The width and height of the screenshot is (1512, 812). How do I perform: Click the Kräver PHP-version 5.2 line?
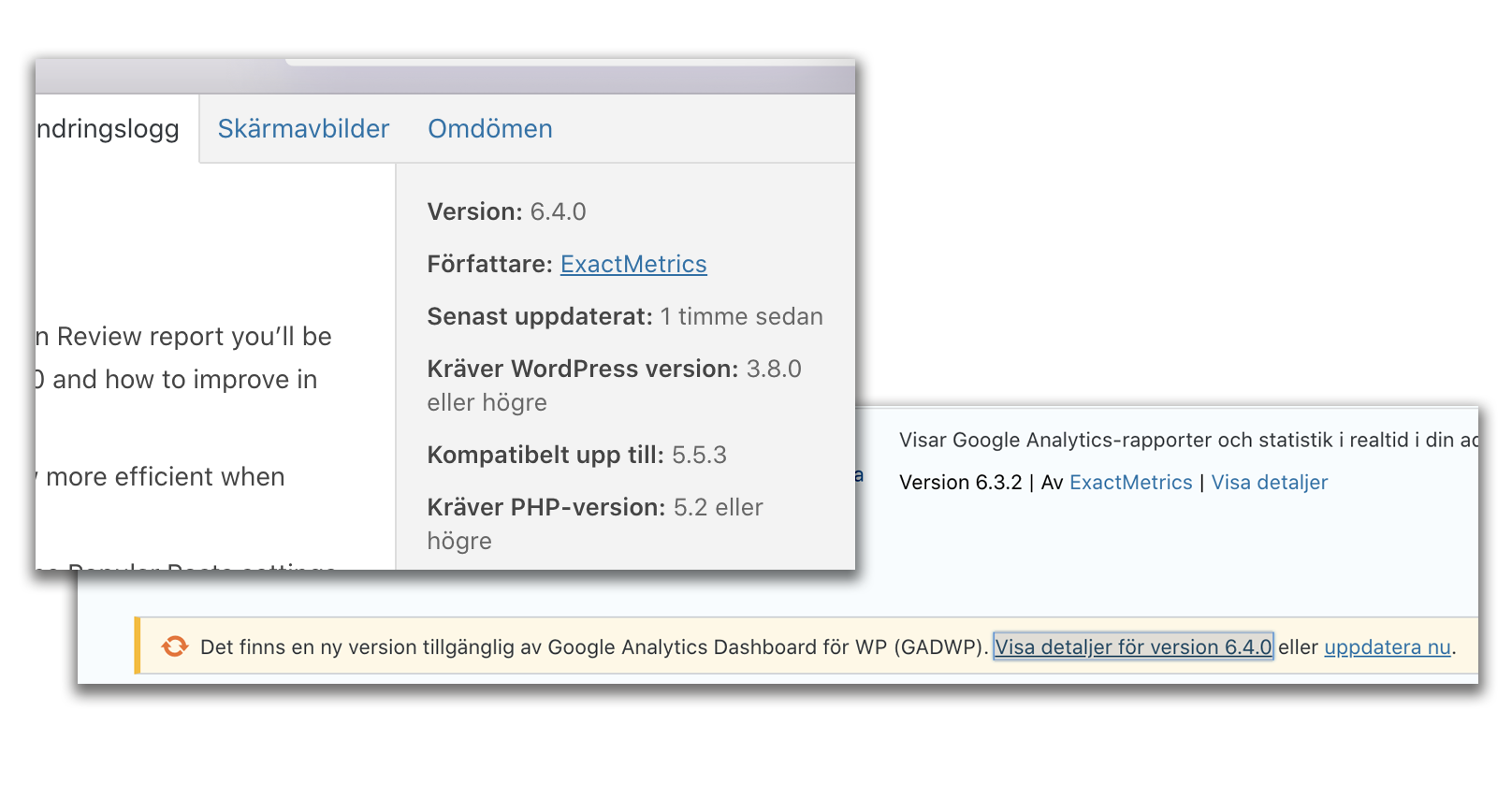pos(594,508)
